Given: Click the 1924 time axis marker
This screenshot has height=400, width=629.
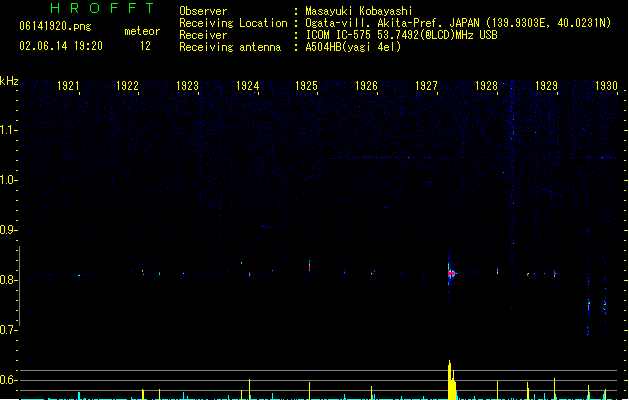Looking at the screenshot, I should click(x=248, y=86).
